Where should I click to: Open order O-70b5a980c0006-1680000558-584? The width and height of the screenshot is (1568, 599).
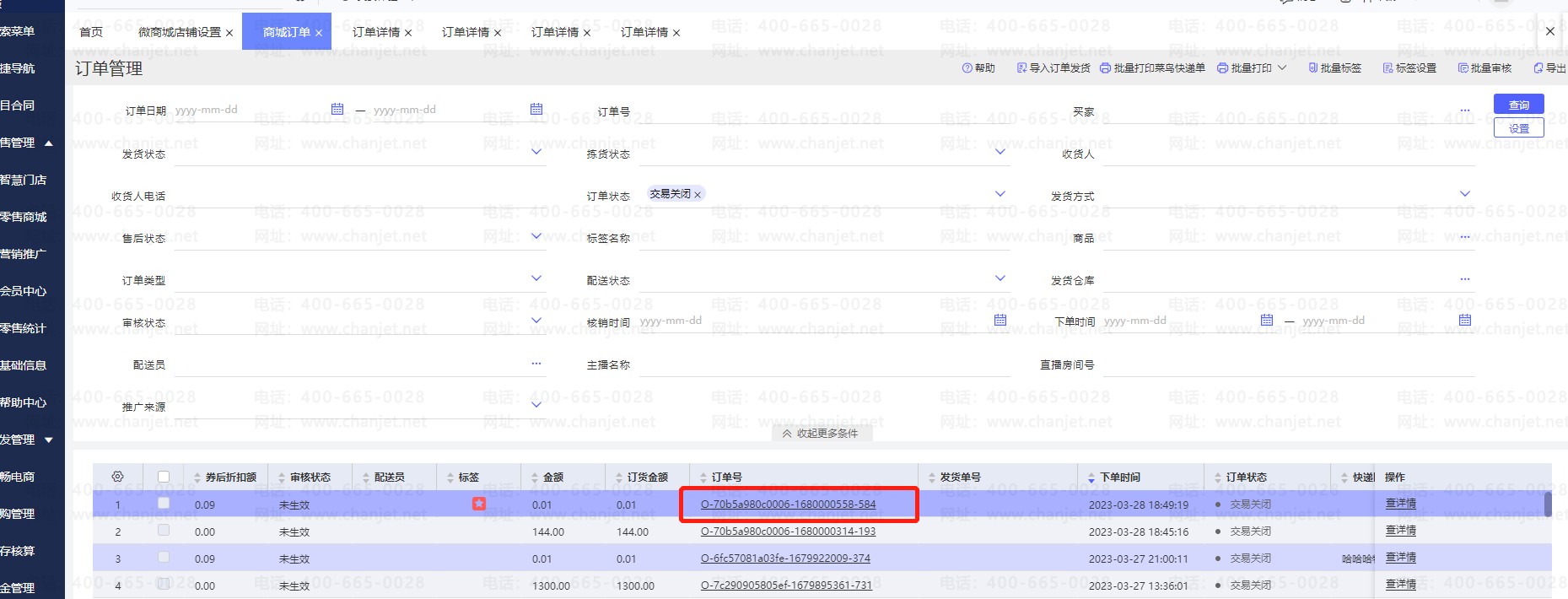[x=788, y=505]
